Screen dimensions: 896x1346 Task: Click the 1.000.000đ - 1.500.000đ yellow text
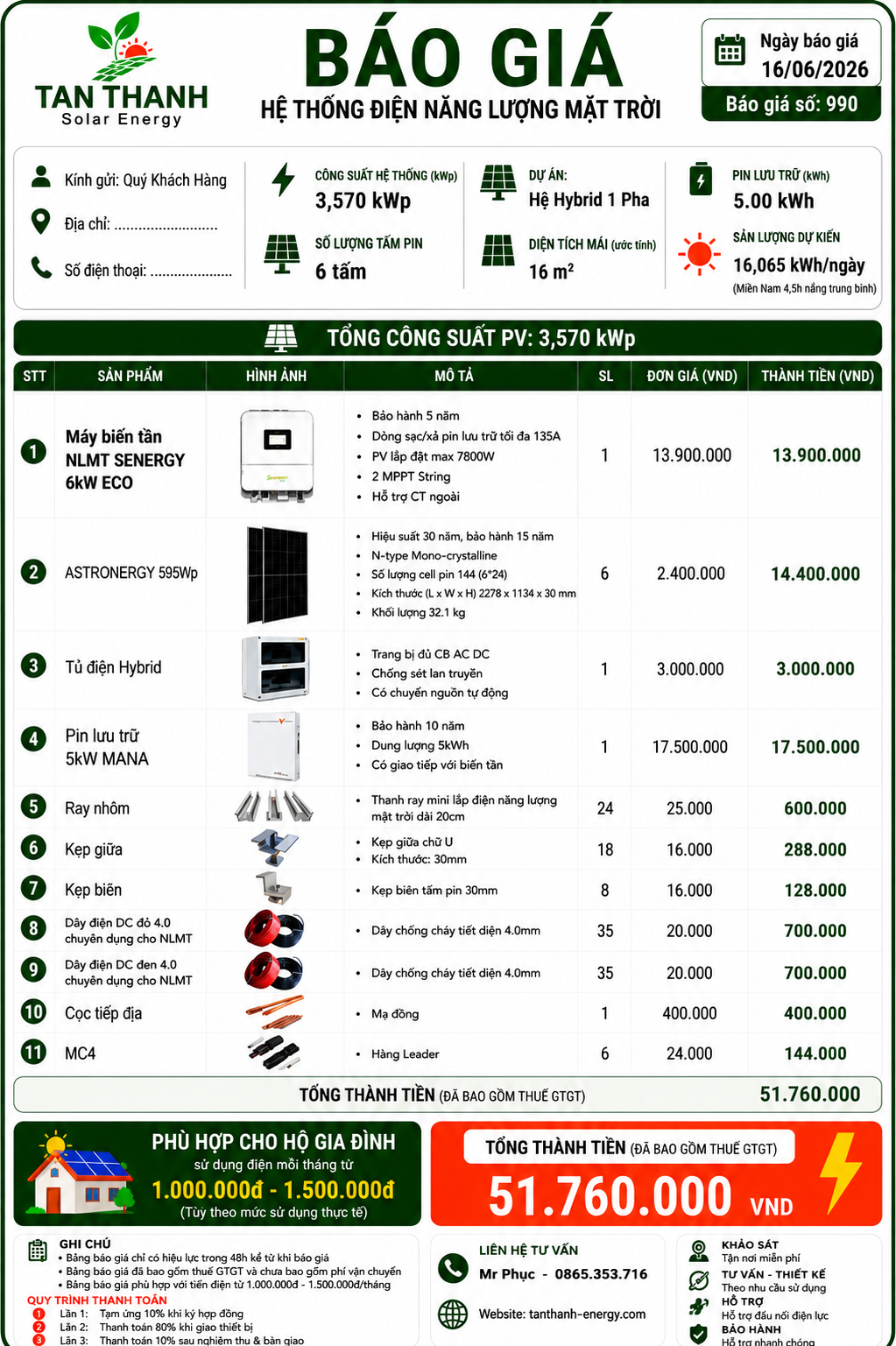pyautogui.click(x=273, y=1189)
